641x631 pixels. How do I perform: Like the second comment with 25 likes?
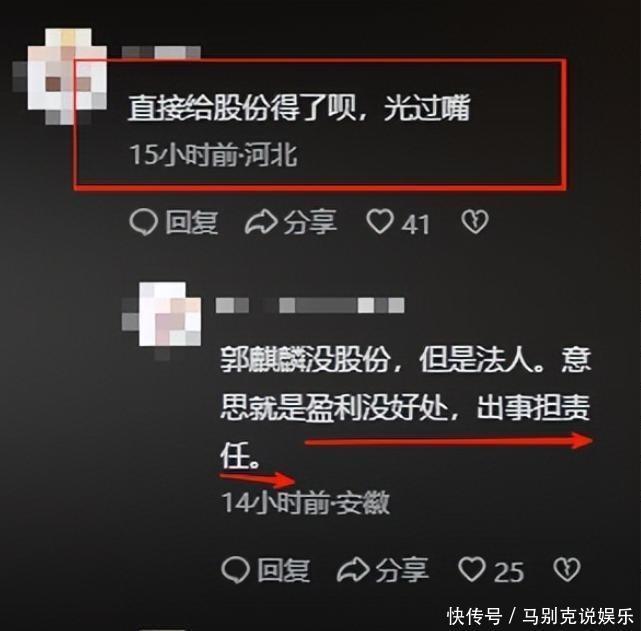[472, 569]
